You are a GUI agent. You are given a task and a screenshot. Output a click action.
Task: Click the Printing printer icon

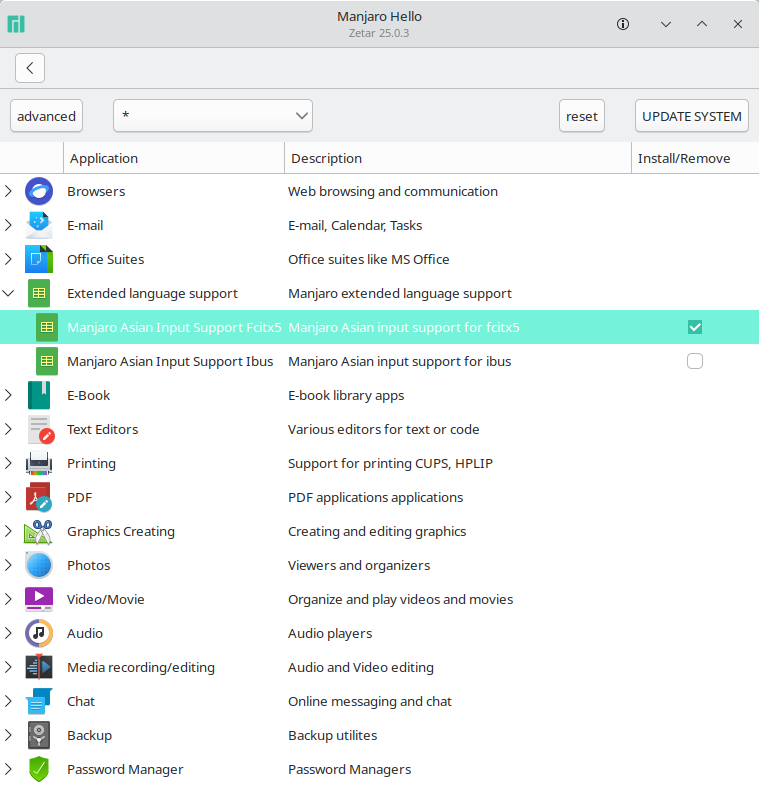39,463
